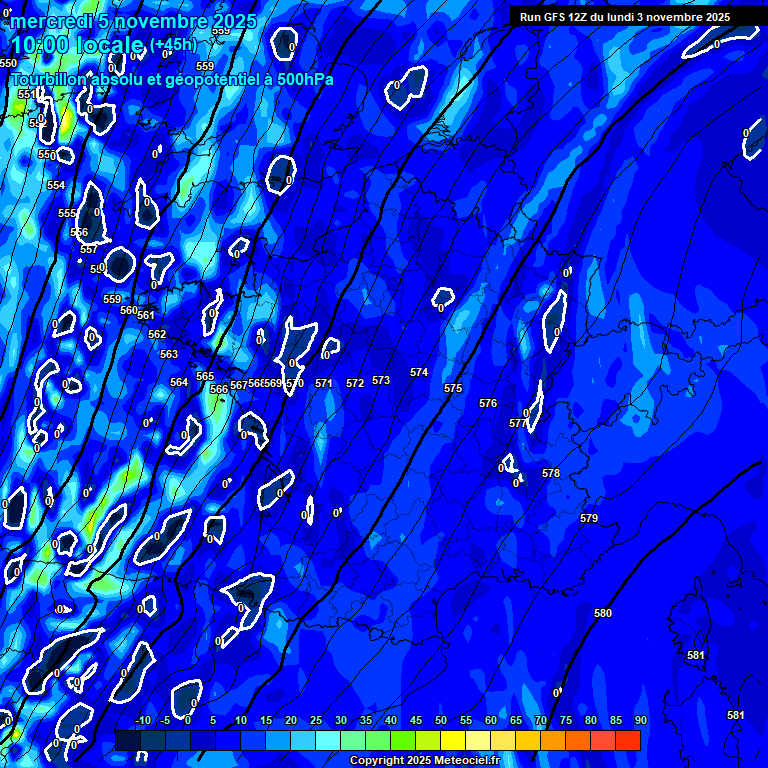
Task: Select the legend value label 90
Action: point(640,720)
